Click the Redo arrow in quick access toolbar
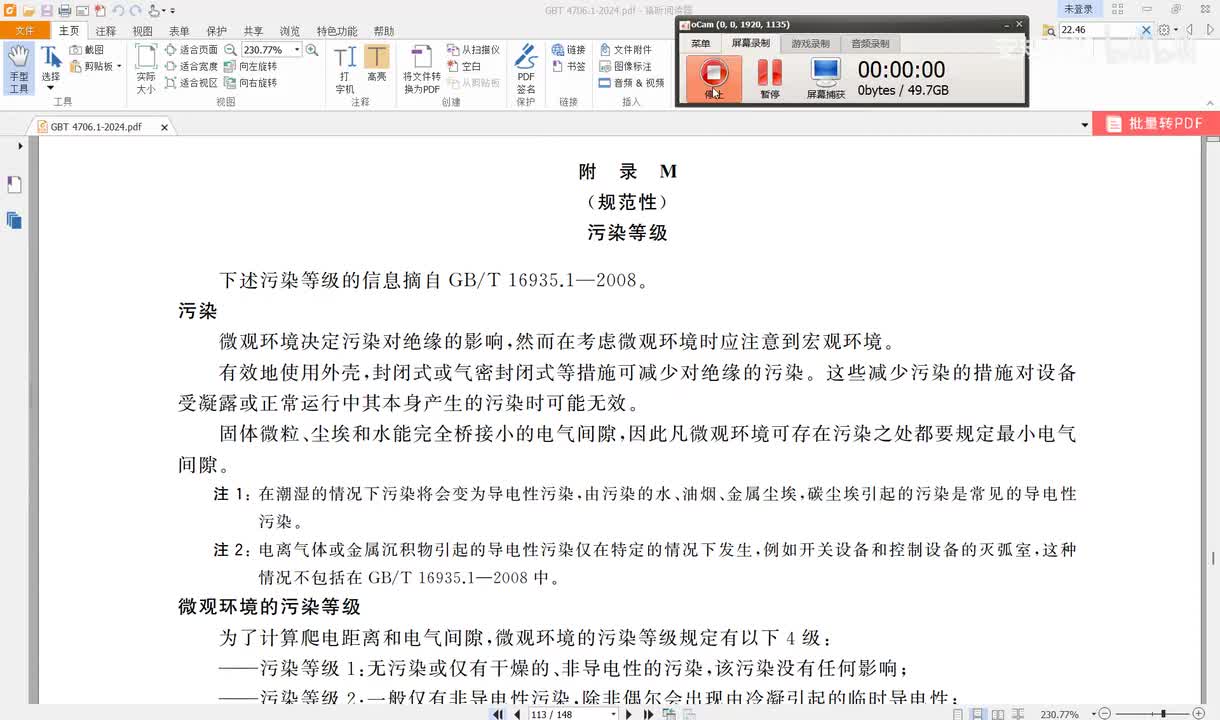Viewport: 1220px width, 720px height. tap(135, 10)
